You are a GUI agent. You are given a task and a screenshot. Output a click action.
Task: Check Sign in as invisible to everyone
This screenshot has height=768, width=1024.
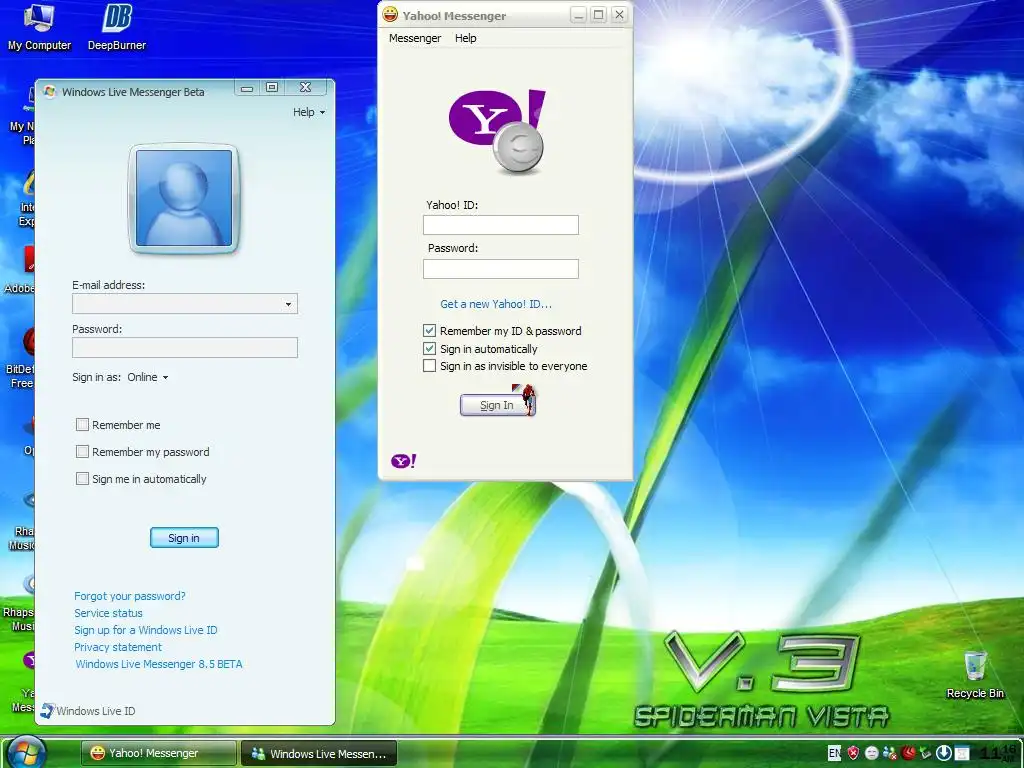429,366
